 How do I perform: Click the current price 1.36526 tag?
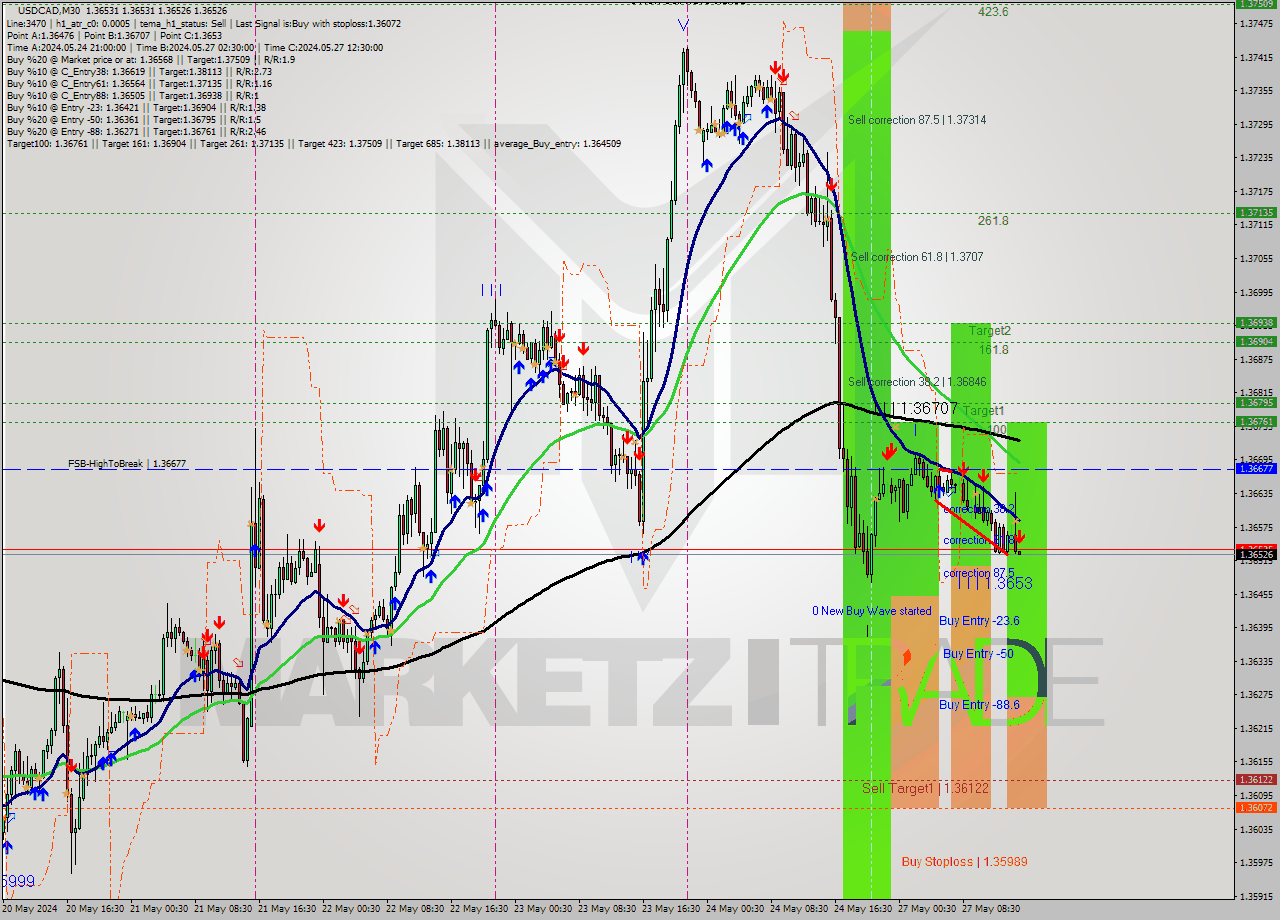(1256, 553)
